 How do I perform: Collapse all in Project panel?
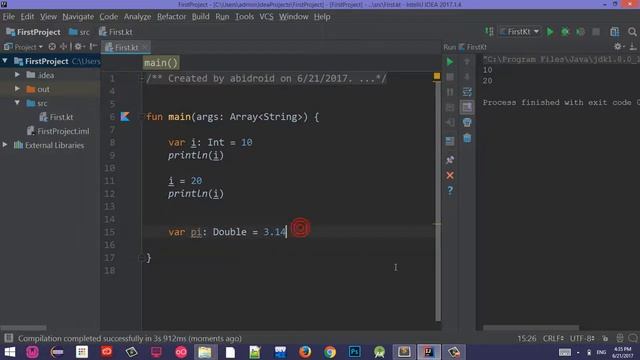[64, 47]
